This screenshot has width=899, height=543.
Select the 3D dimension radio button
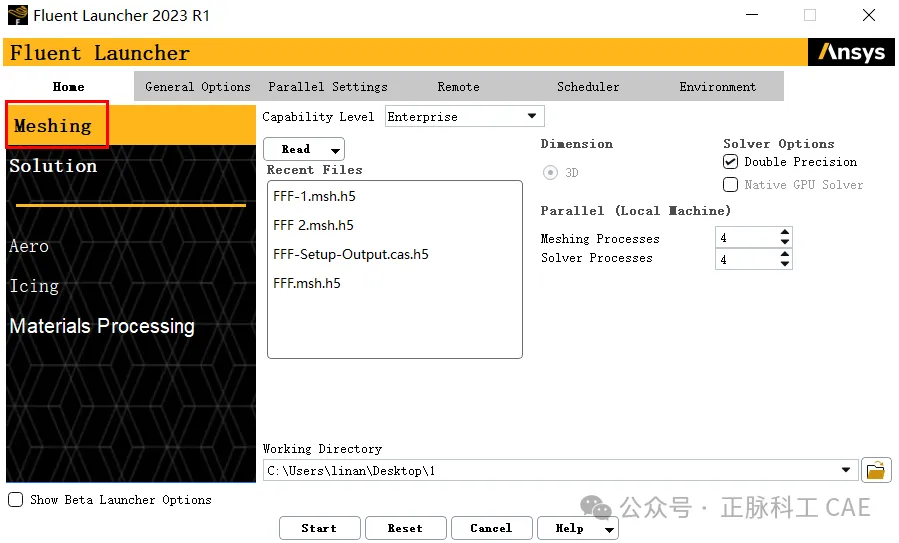(x=550, y=173)
